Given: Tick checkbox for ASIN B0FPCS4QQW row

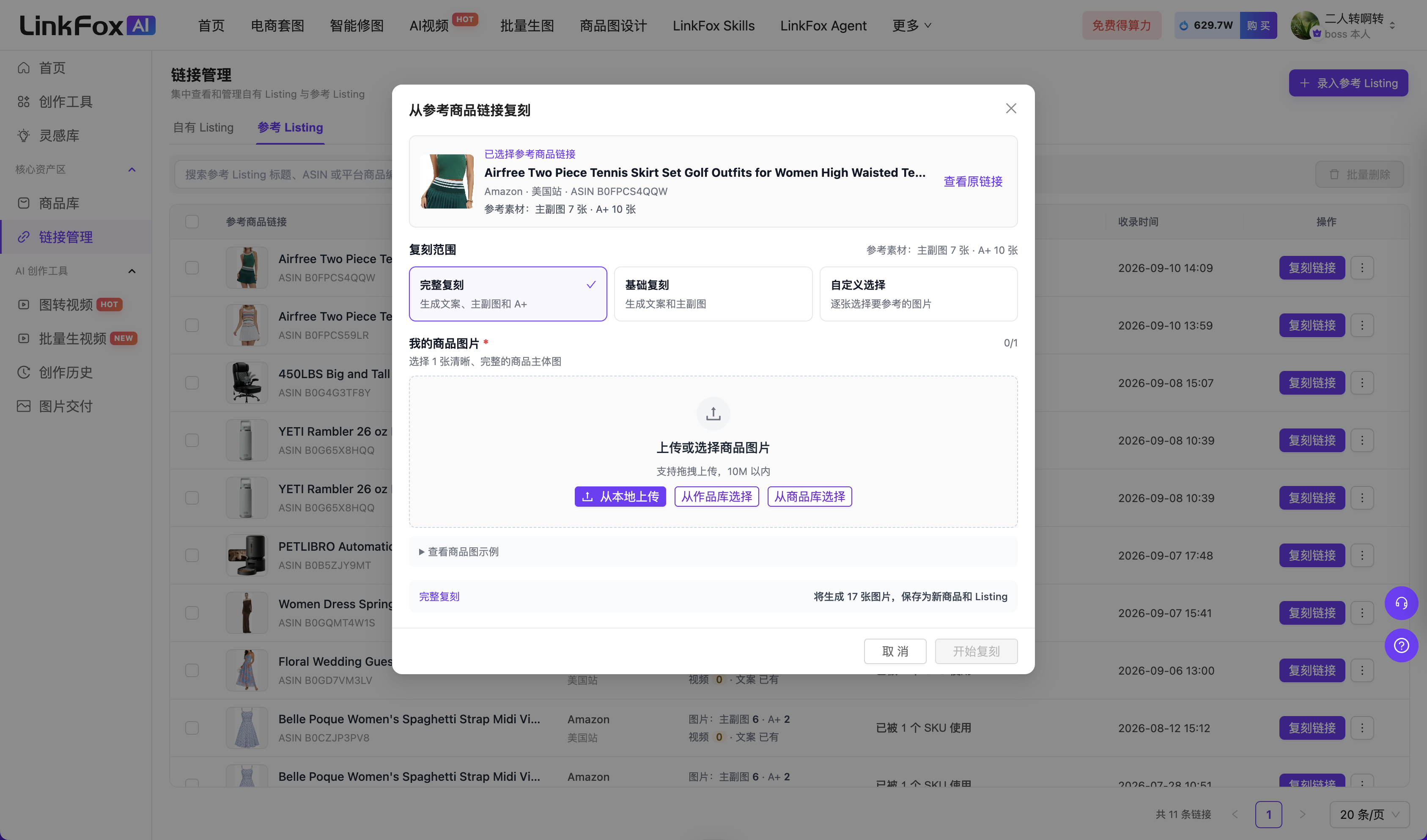Looking at the screenshot, I should (192, 268).
